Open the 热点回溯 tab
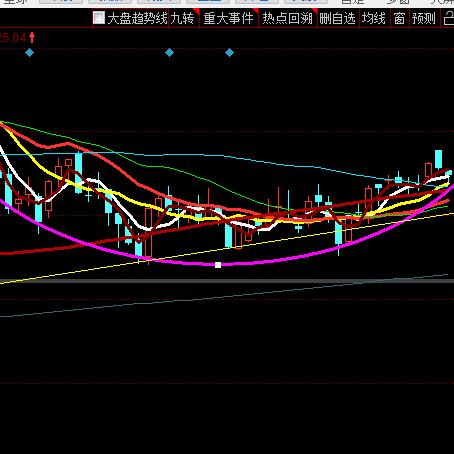This screenshot has height=454, width=454. pyautogui.click(x=287, y=18)
